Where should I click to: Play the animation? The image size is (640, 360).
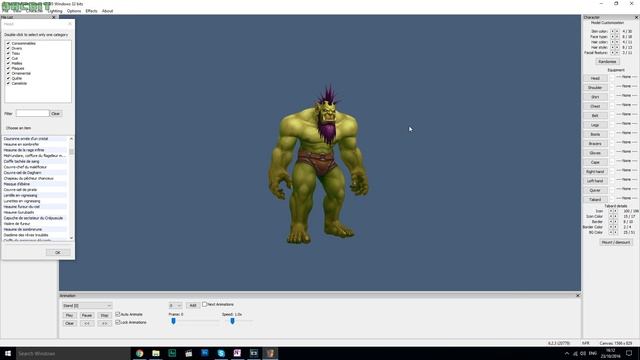(69, 316)
